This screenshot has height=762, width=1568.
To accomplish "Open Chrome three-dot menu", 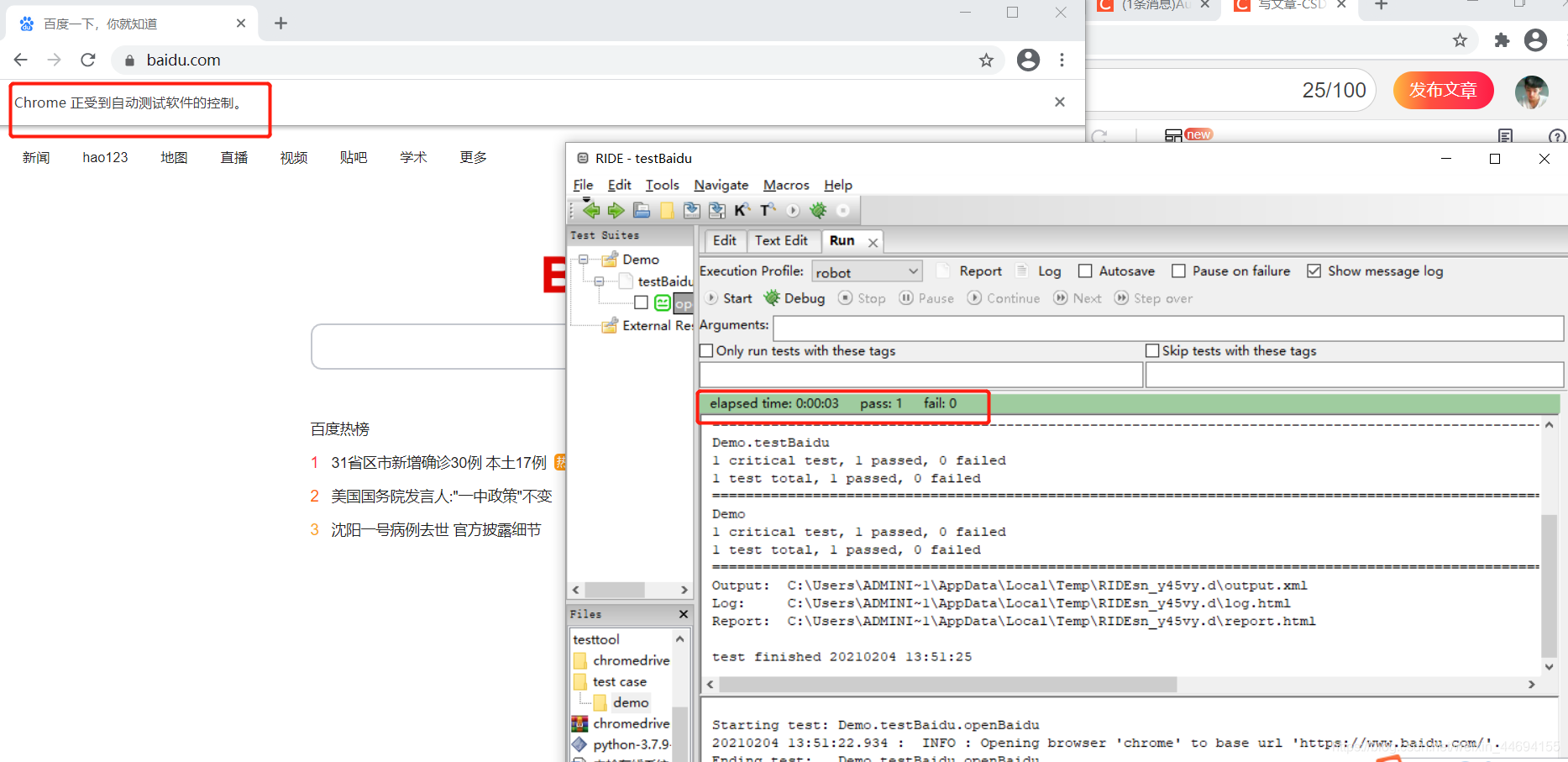I will click(1062, 60).
